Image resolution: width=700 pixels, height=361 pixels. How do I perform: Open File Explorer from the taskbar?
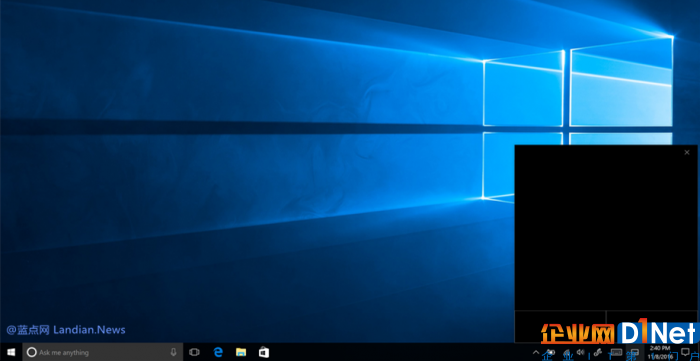click(x=241, y=352)
